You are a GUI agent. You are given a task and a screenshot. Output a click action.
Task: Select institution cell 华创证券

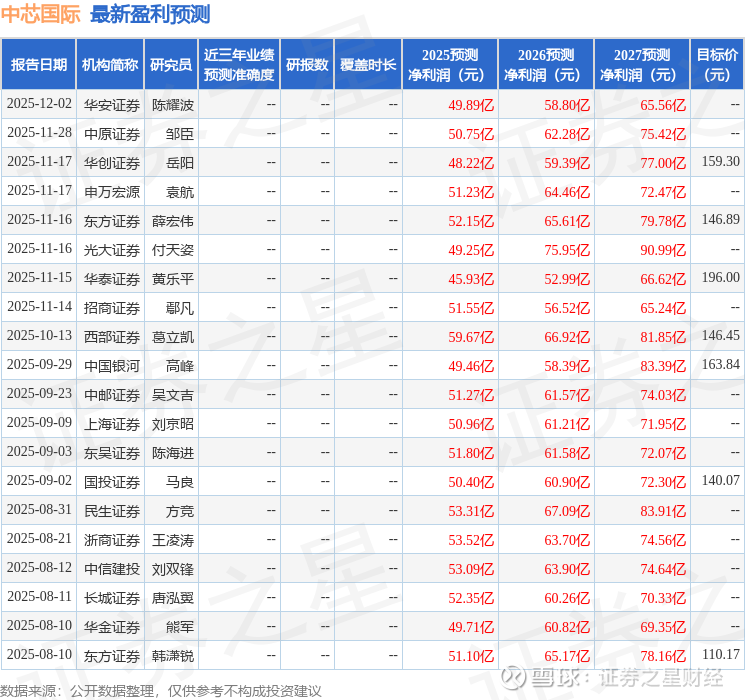[x=112, y=163]
